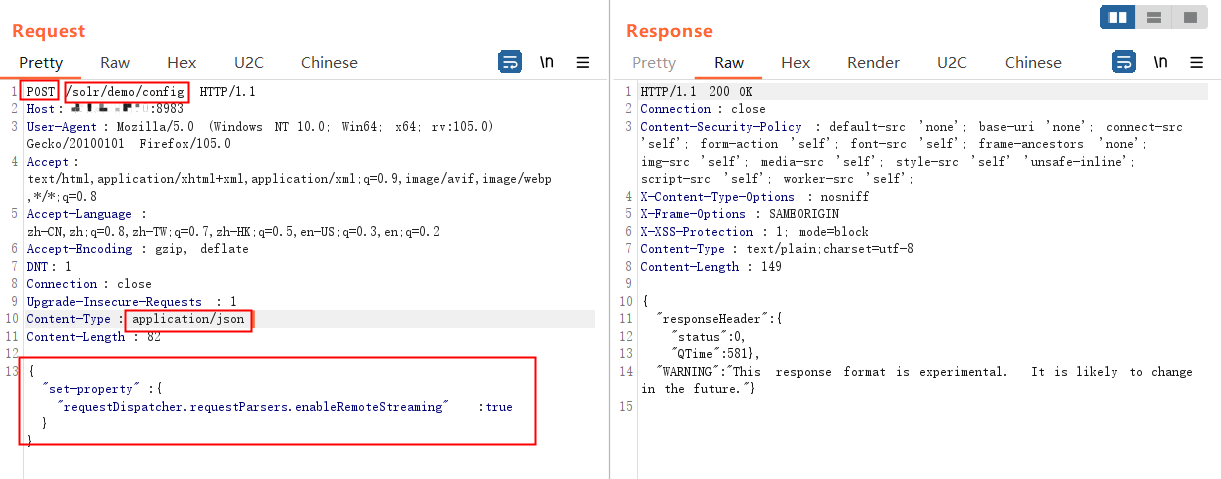This screenshot has width=1221, height=479.
Task: Click X-XSS-Protection header in response
Action: tap(697, 232)
